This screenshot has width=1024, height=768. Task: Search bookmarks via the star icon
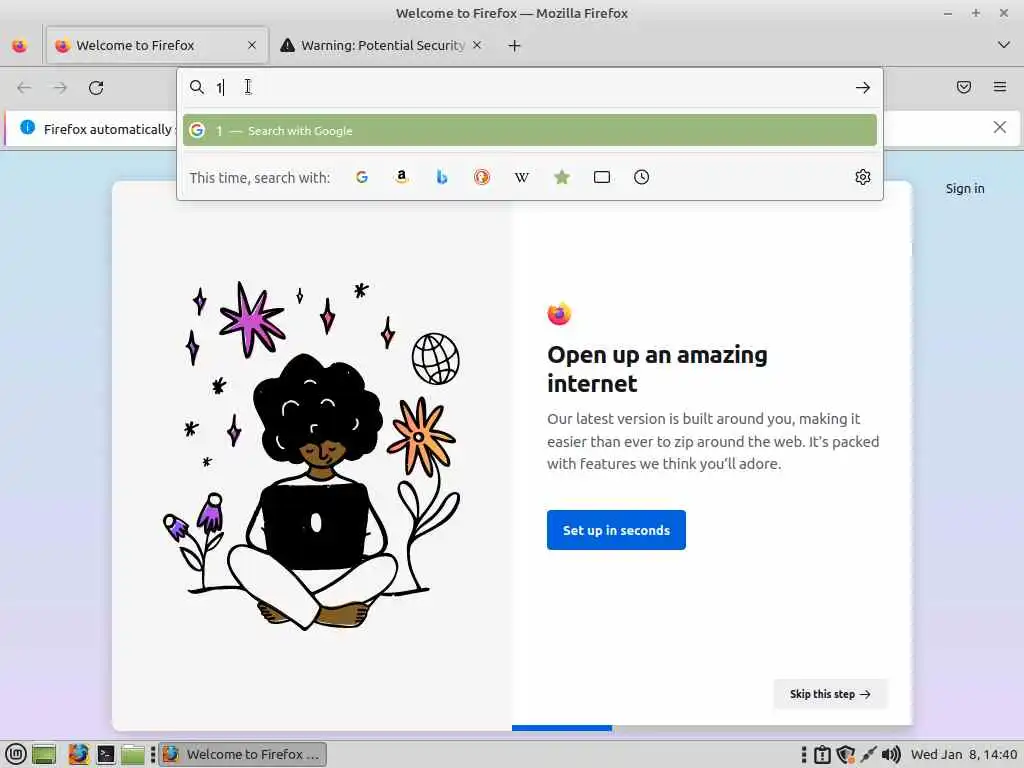[562, 177]
